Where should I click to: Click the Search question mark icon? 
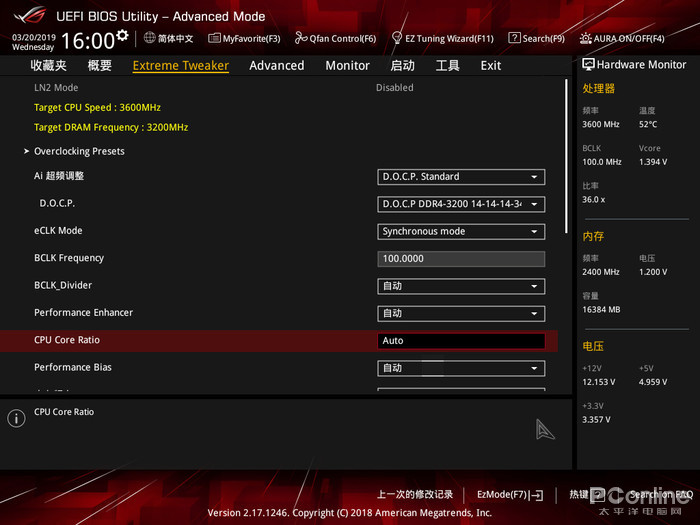click(x=514, y=38)
